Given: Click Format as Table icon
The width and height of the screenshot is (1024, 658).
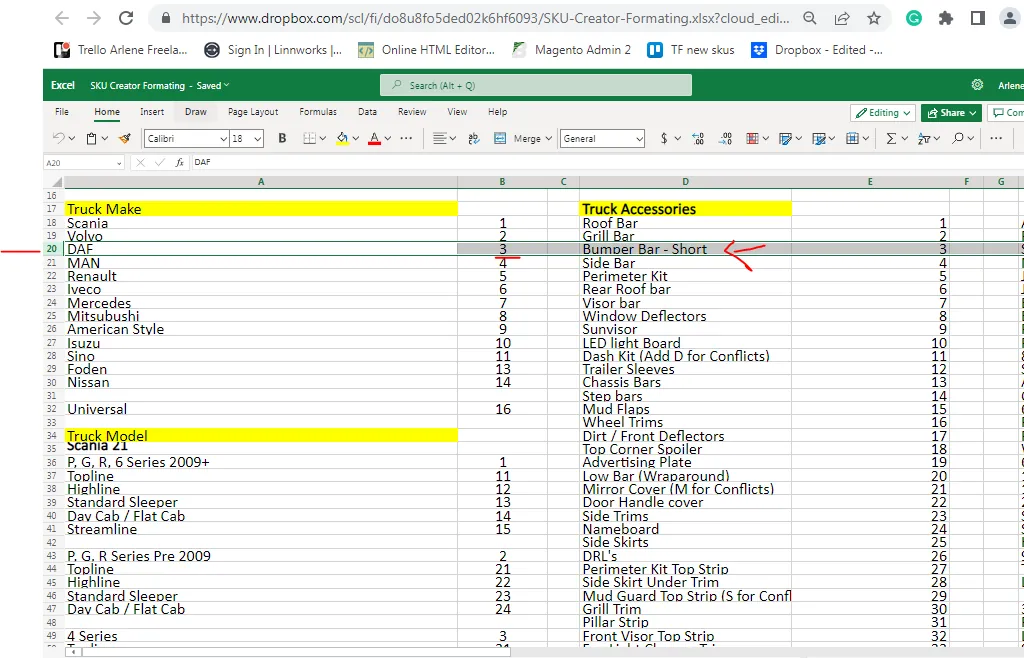Looking at the screenshot, I should 818,138.
